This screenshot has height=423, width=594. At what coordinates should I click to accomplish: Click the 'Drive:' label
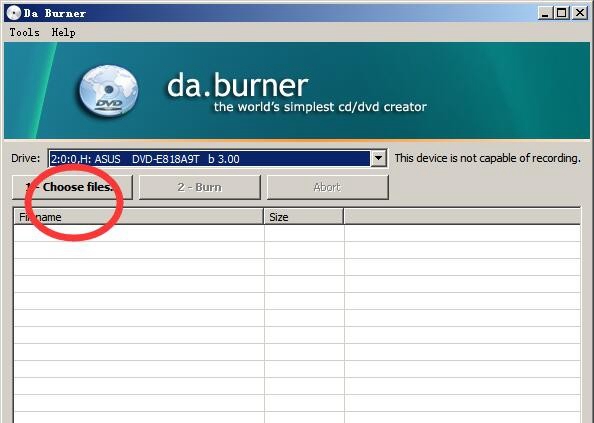click(x=25, y=158)
